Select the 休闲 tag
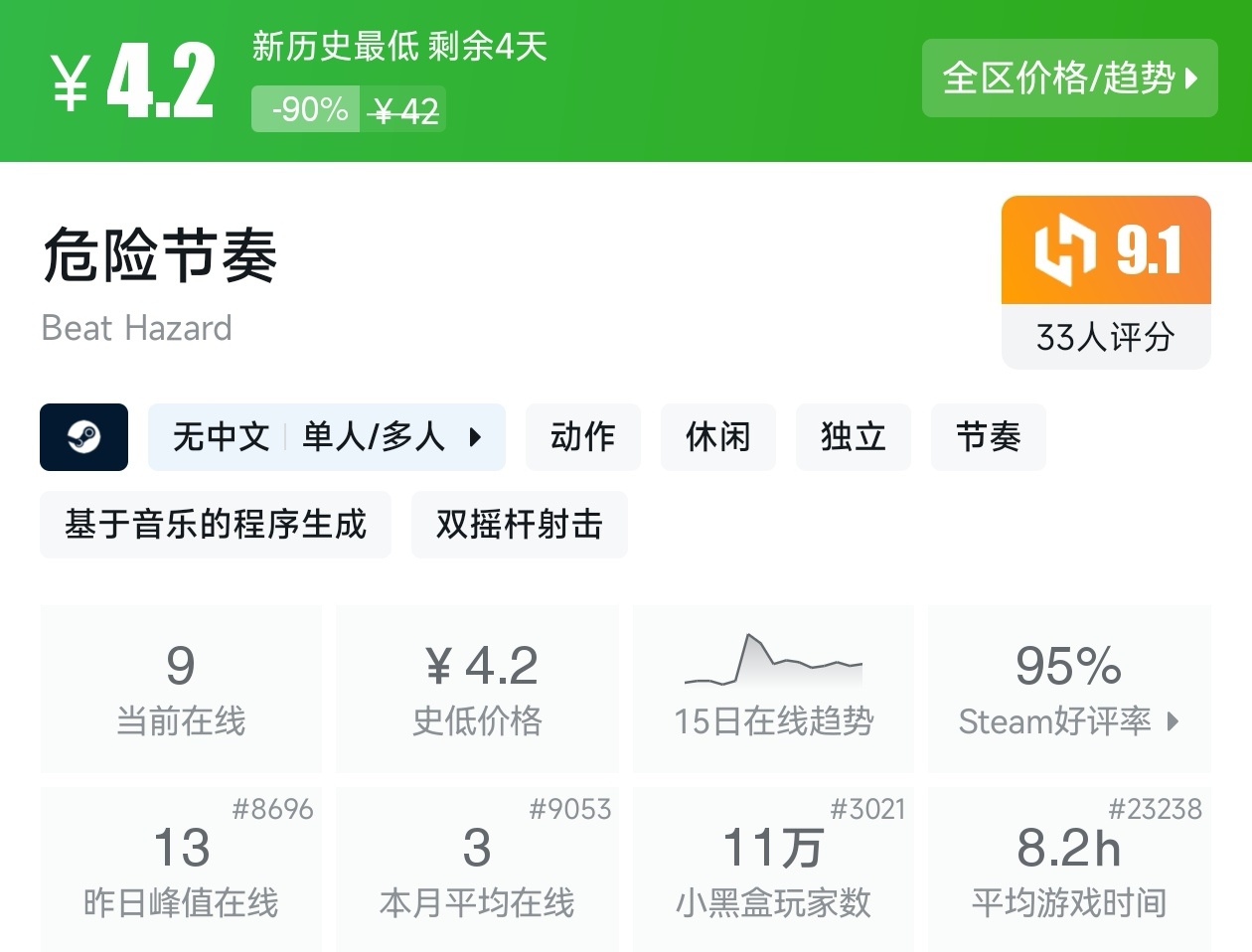Viewport: 1252px width, 952px height. 718,437
